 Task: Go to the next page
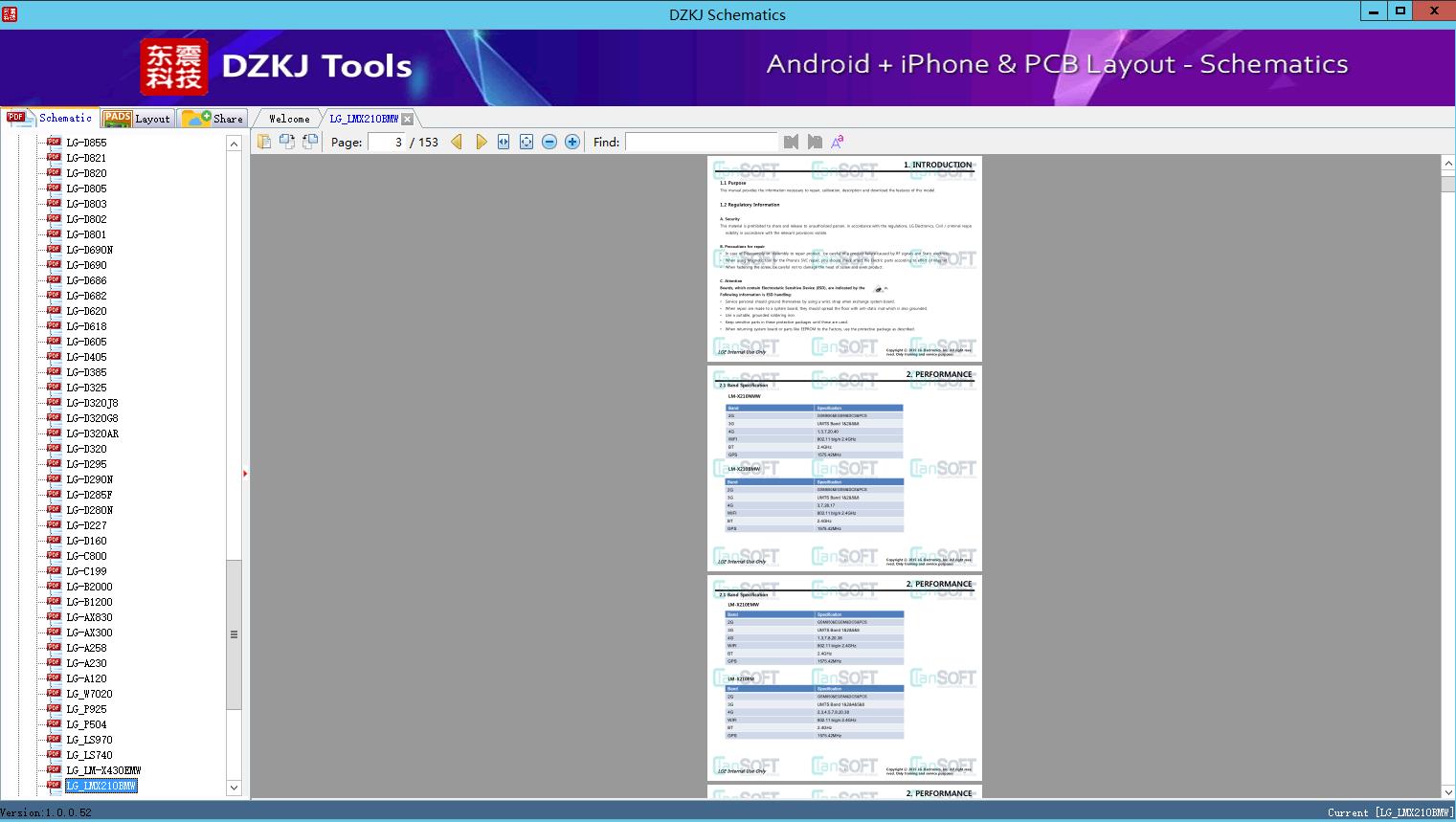(x=481, y=142)
